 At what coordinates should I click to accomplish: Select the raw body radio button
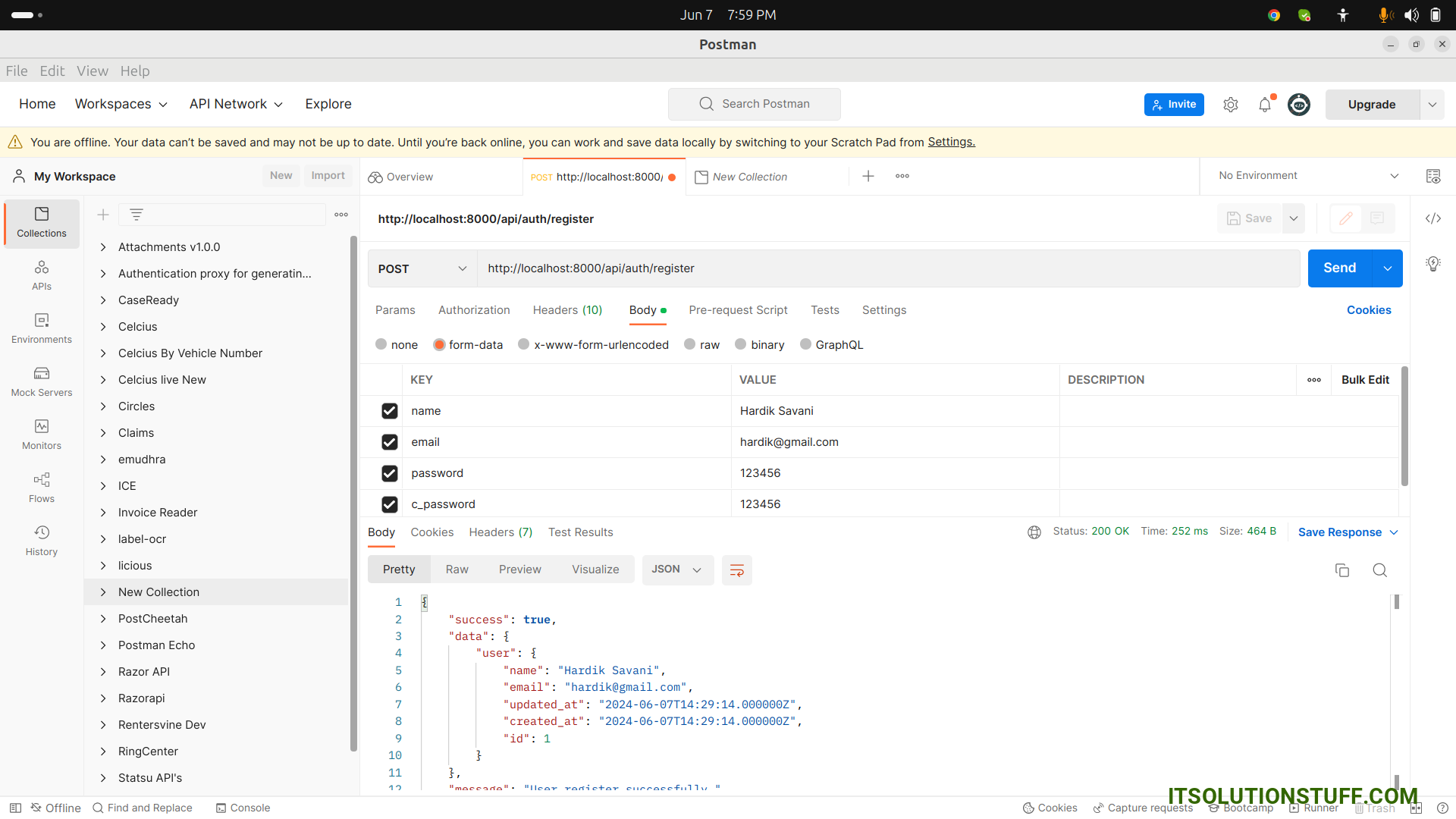tap(689, 344)
